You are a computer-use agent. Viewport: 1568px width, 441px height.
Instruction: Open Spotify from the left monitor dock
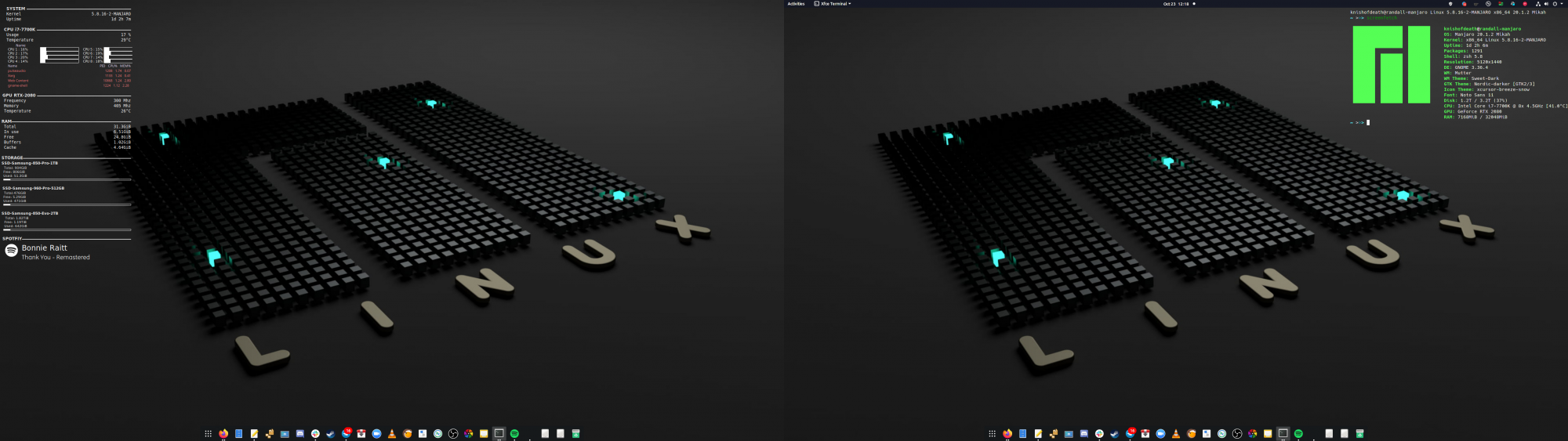tap(514, 433)
